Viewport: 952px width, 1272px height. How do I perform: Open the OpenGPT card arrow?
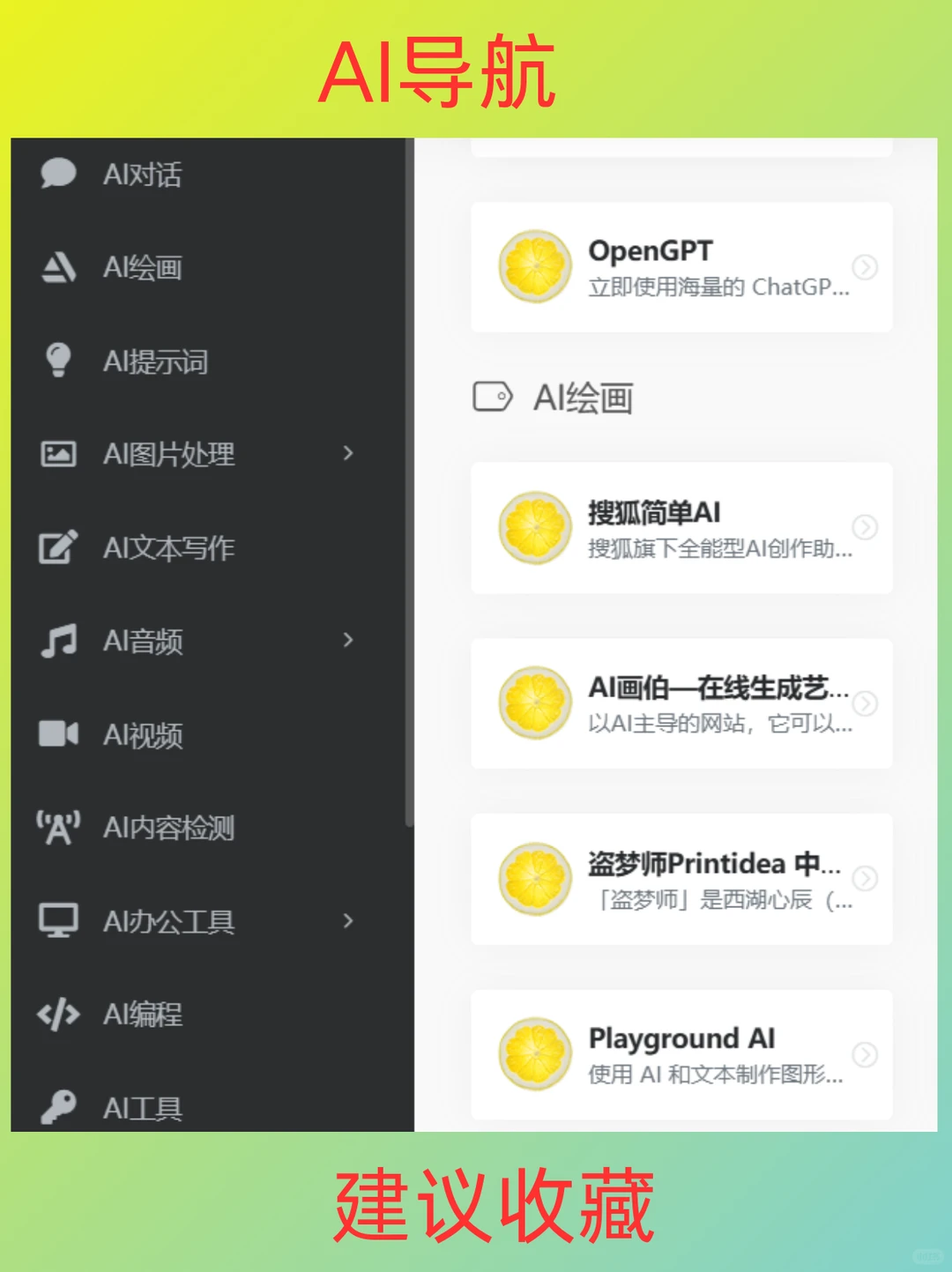864,267
